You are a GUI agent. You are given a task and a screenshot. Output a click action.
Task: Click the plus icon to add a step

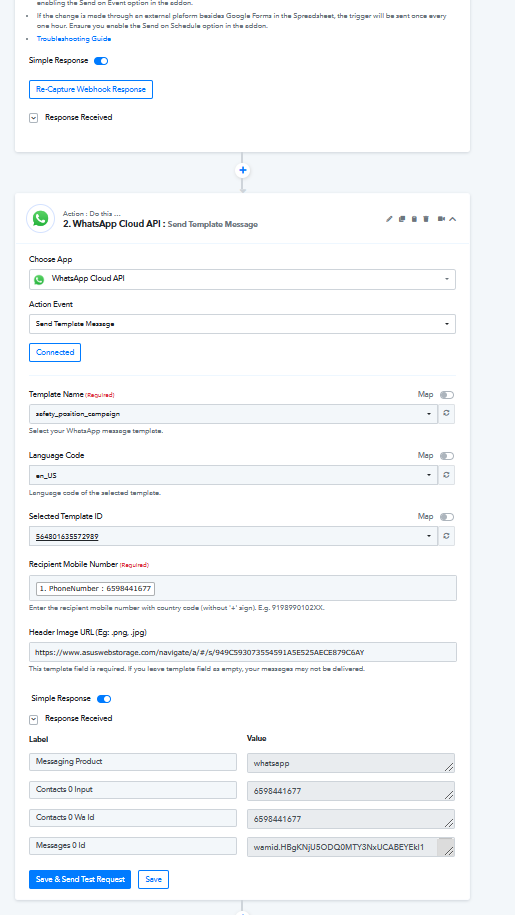(243, 170)
